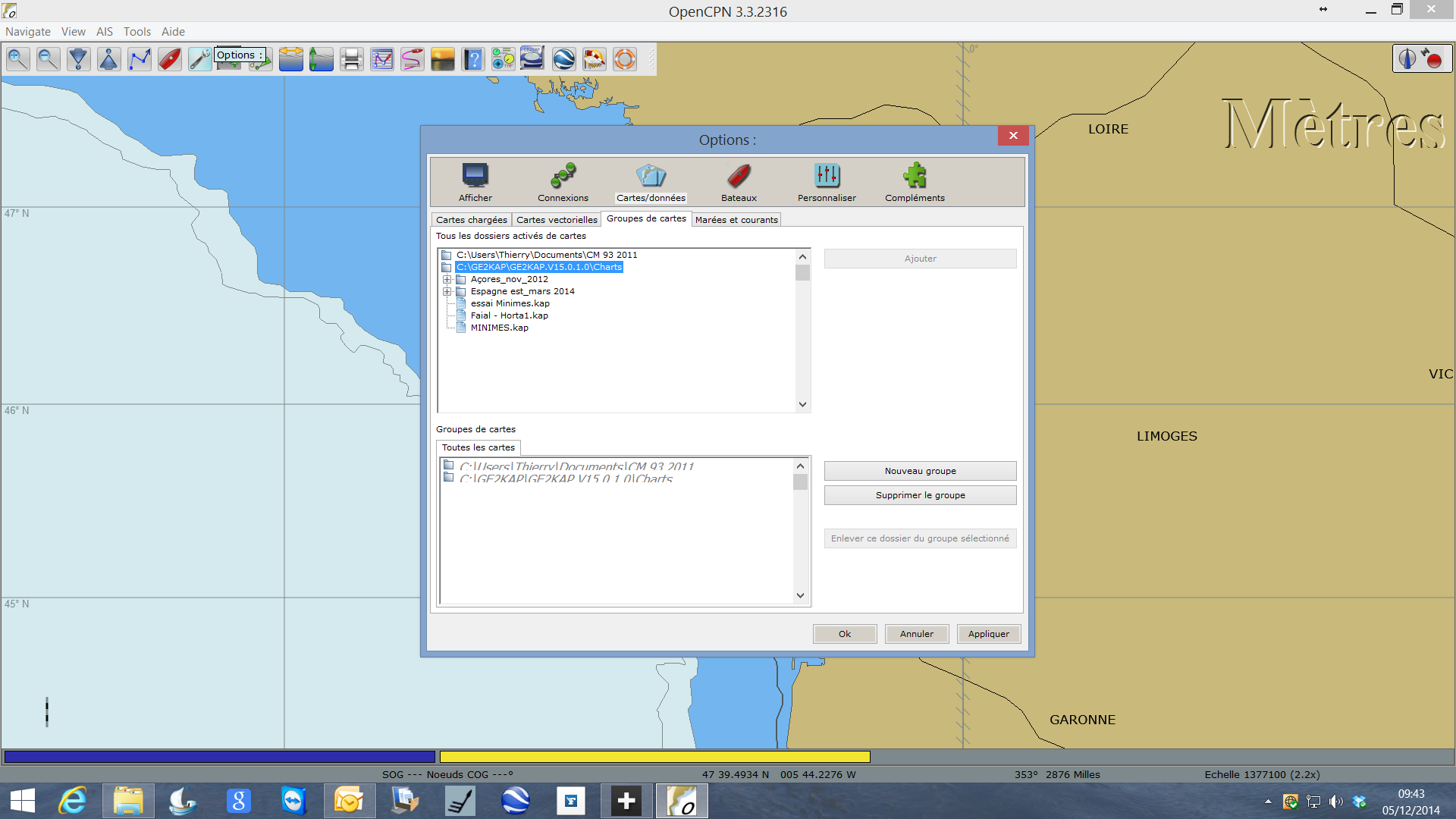Screen dimensions: 1456x819
Task: Open the AIS menu
Action: (x=105, y=32)
